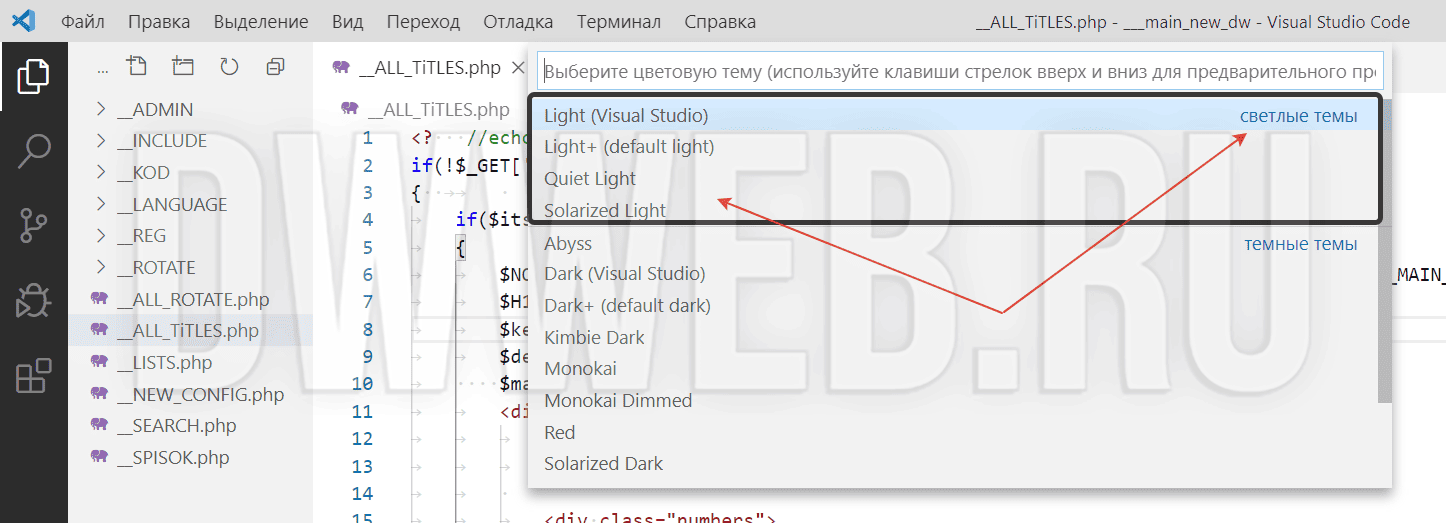Screen dimensions: 1446x523
Task: Choose the Monokai theme
Action: coord(954,369)
